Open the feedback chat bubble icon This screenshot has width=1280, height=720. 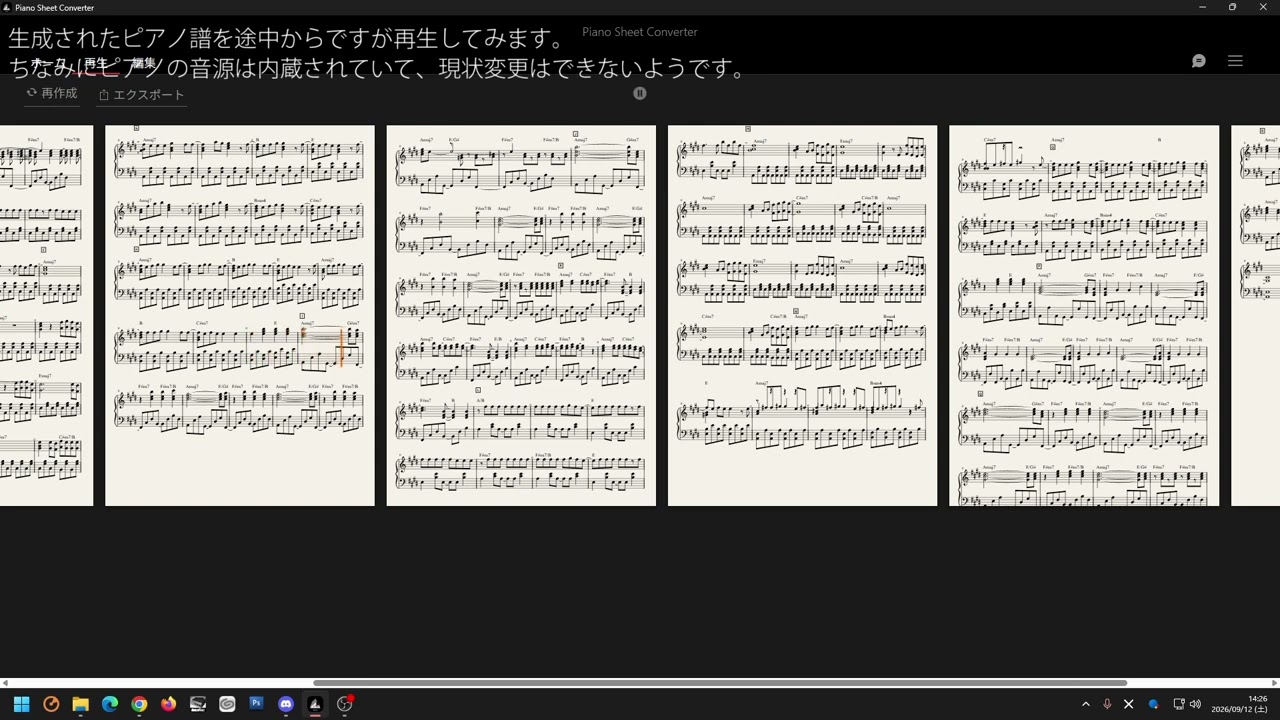1199,61
